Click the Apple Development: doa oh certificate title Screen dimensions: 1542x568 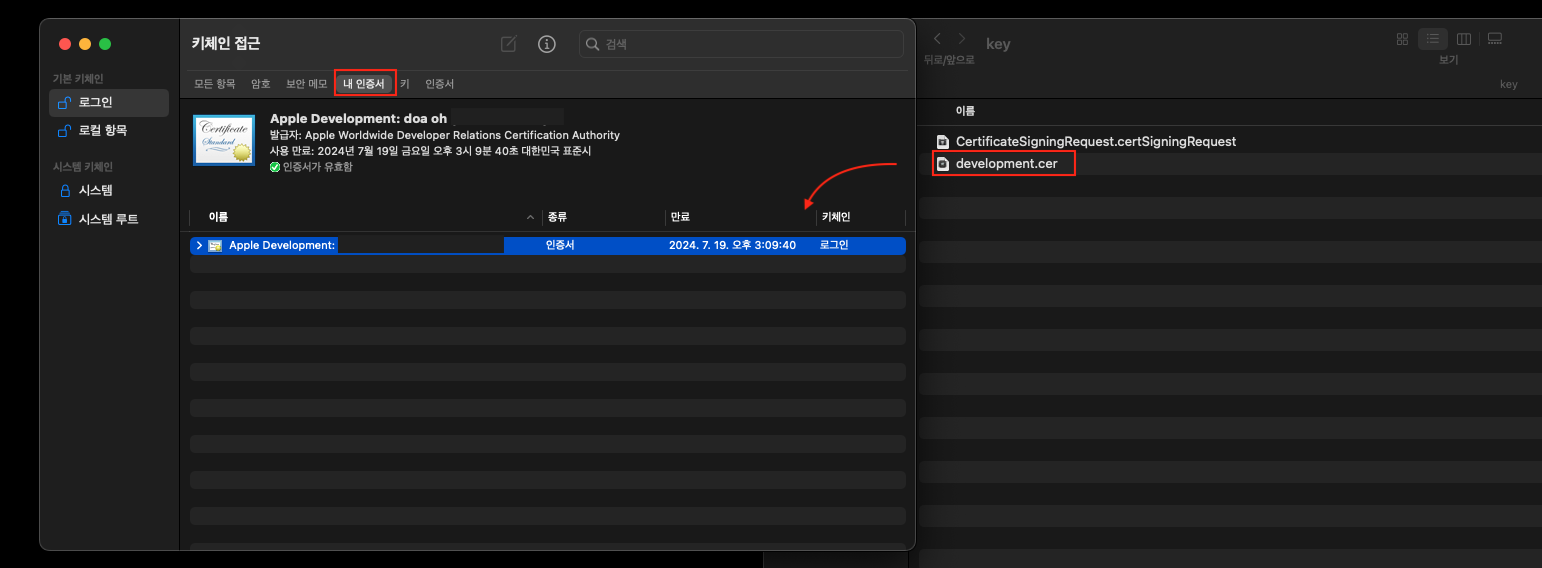[x=358, y=118]
